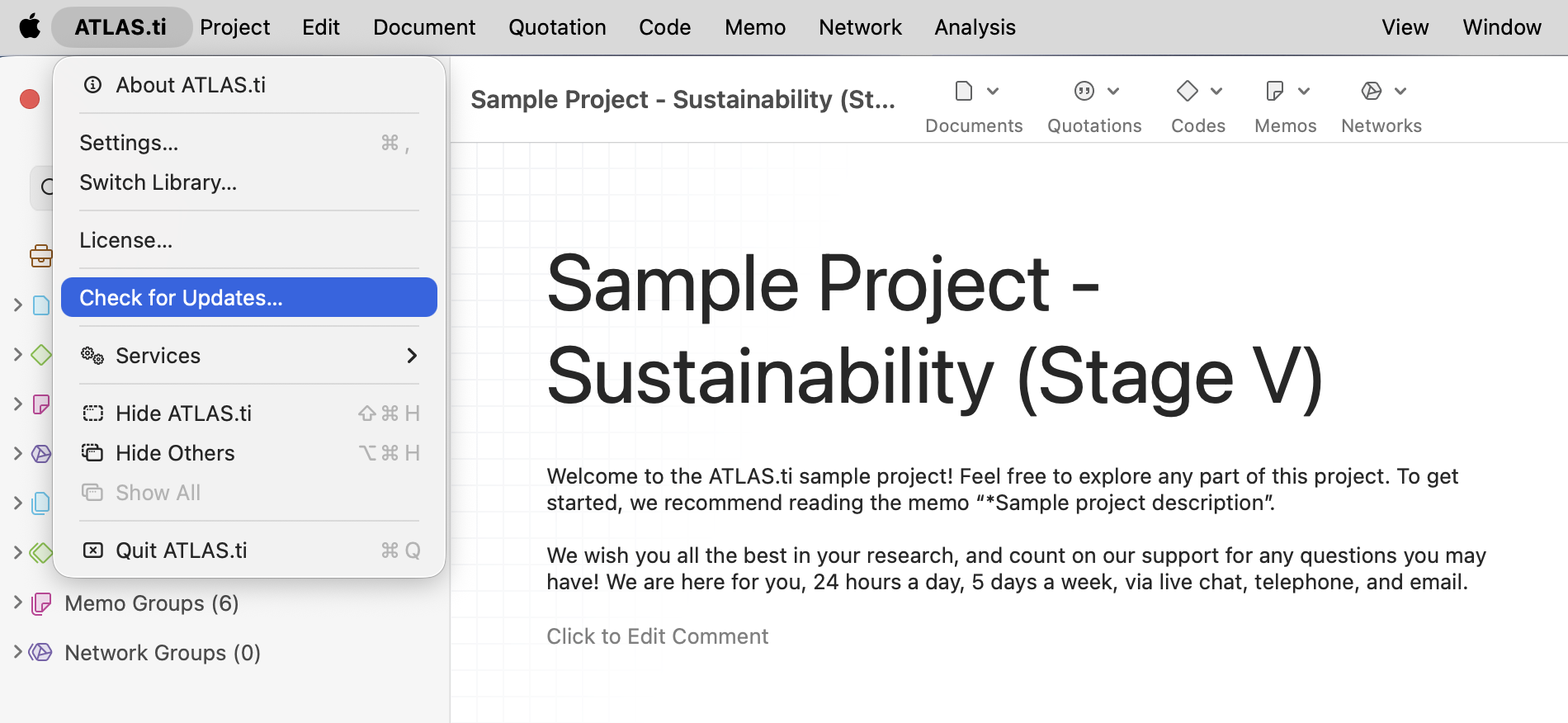Select Check for Updates menu item
This screenshot has width=1568, height=723.
click(x=248, y=298)
